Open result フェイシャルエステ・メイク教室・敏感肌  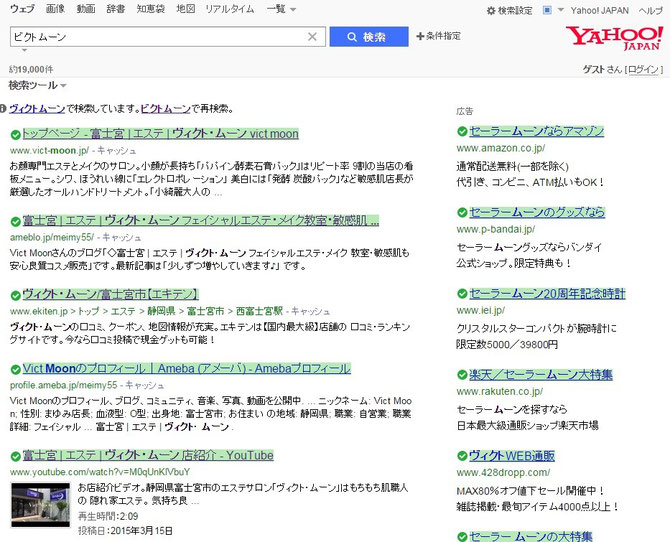click(x=200, y=221)
